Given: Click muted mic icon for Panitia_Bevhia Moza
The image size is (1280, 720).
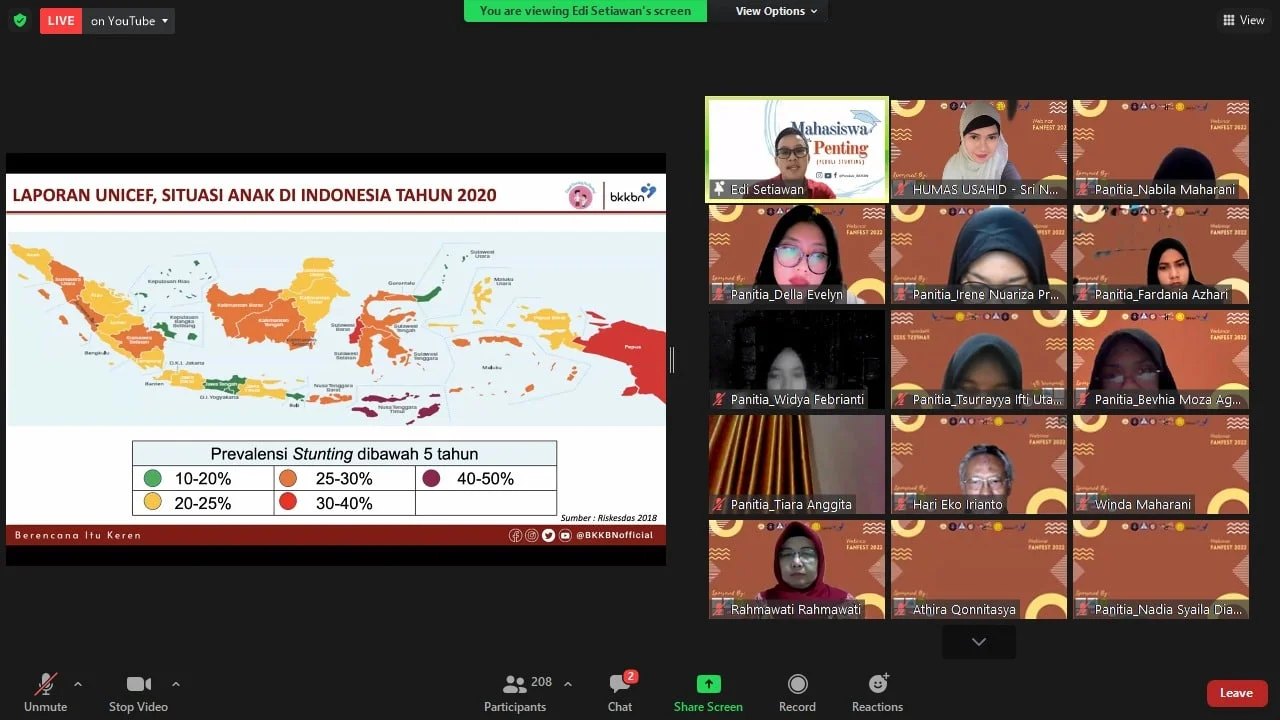Looking at the screenshot, I should coord(1083,399).
